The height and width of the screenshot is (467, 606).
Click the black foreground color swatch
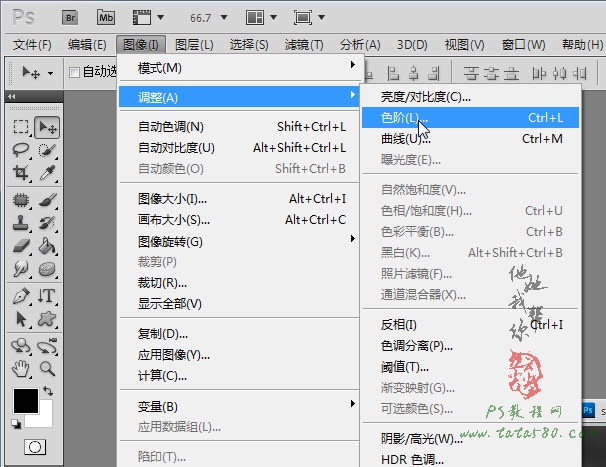(x=26, y=401)
